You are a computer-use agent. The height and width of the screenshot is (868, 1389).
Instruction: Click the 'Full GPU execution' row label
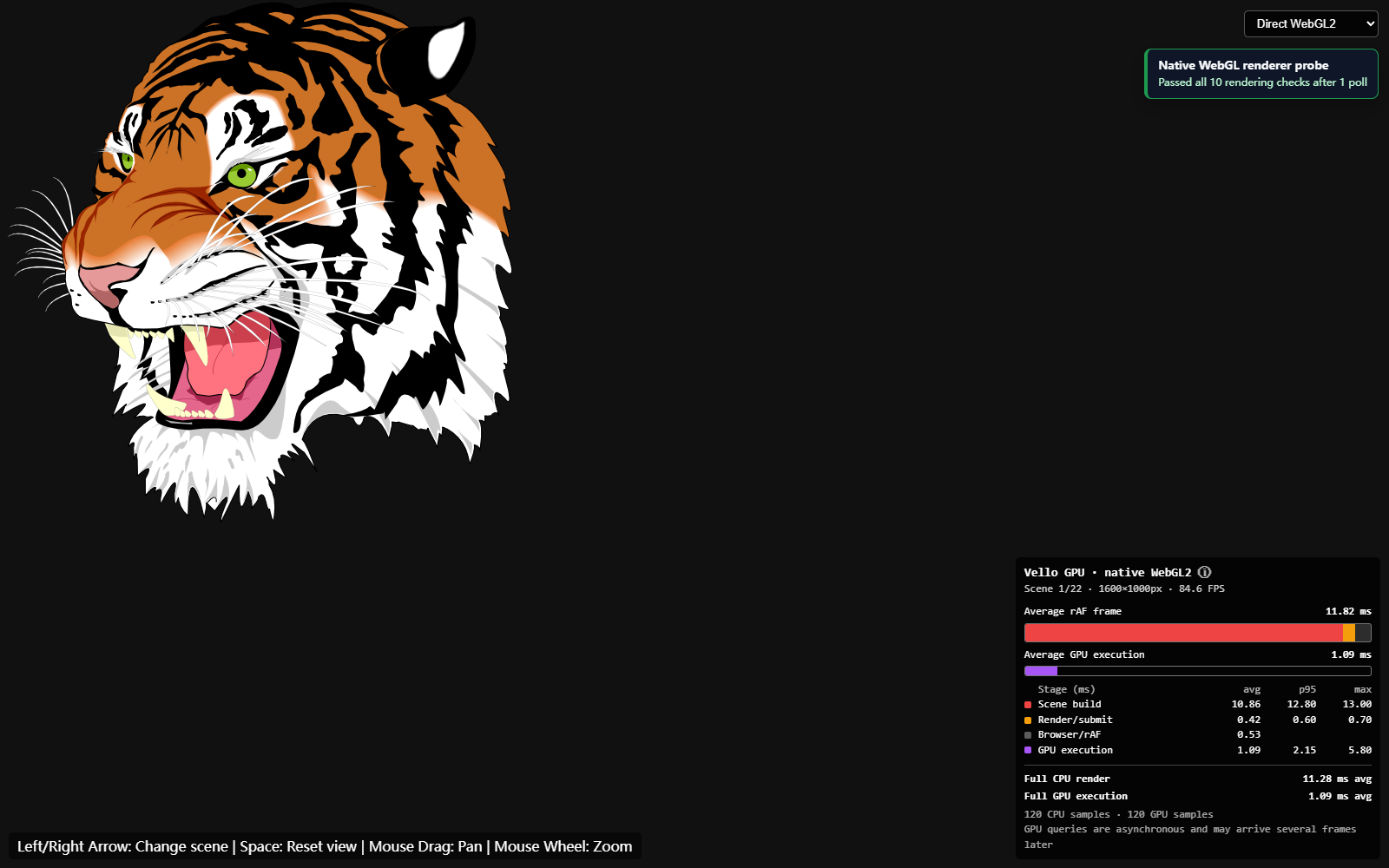1076,796
